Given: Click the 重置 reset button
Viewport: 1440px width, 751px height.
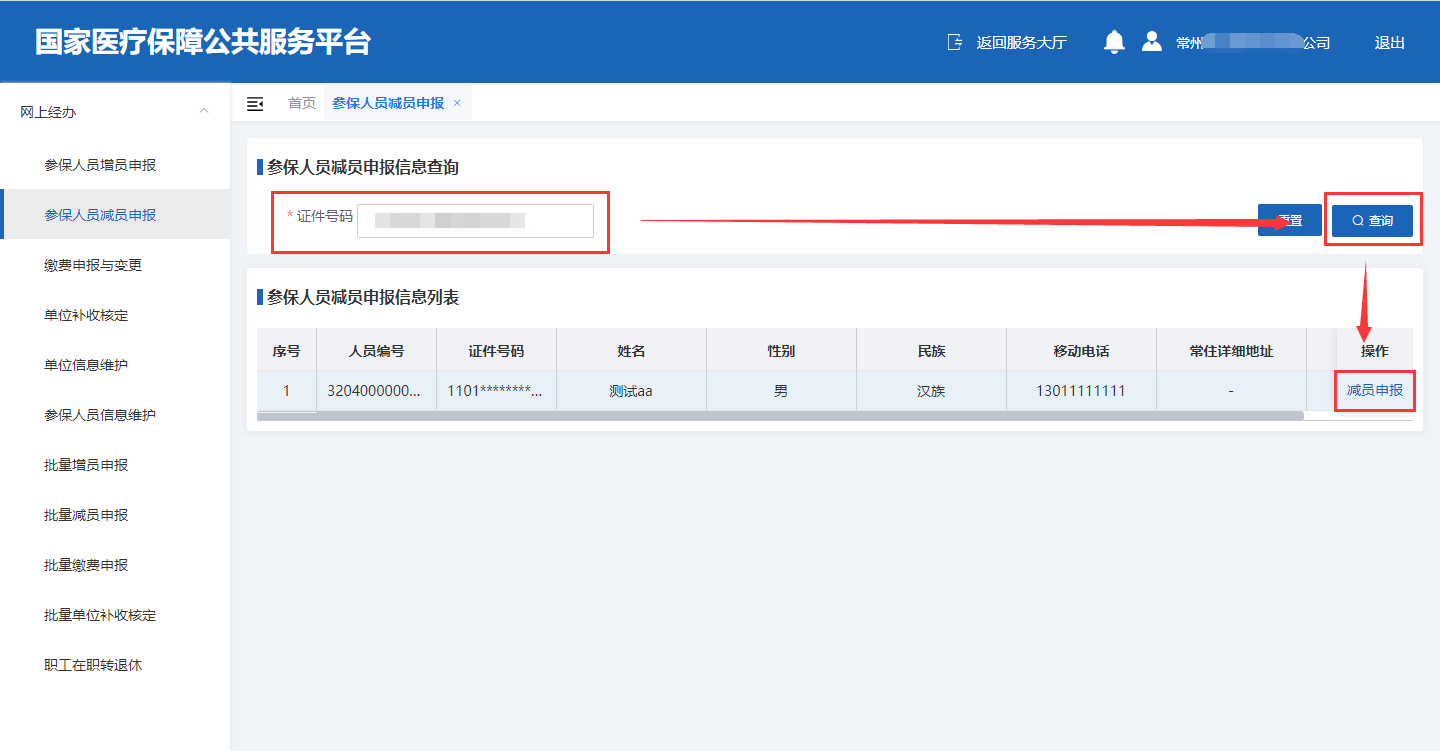Looking at the screenshot, I should coord(1289,221).
